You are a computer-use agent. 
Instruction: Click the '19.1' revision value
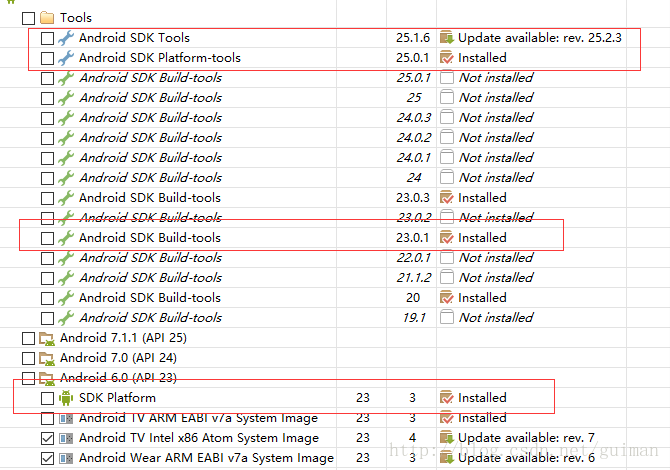[414, 318]
